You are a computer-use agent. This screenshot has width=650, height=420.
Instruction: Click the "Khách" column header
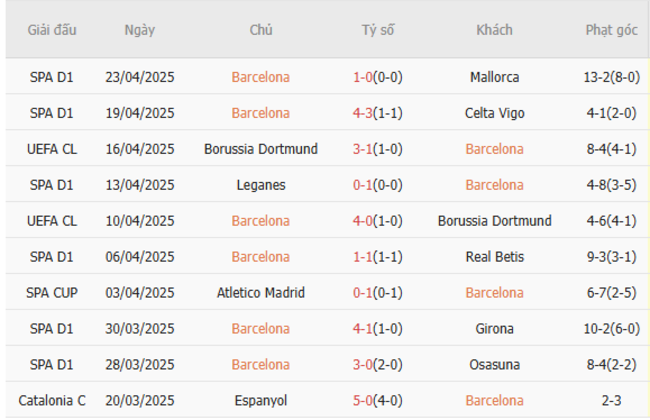[494, 30]
